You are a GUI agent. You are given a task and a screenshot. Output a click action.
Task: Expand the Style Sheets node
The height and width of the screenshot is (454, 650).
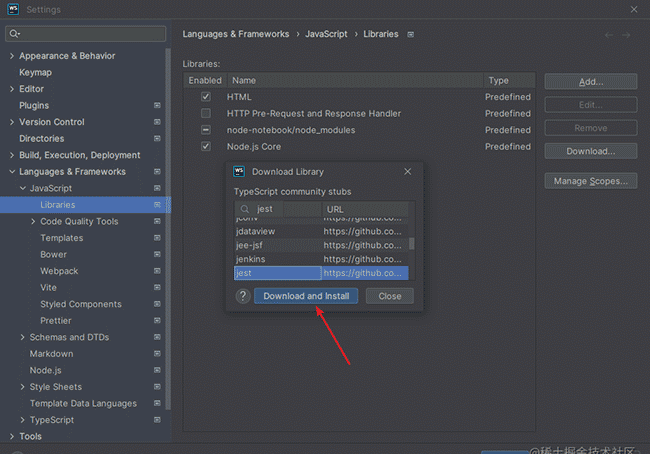[22, 387]
